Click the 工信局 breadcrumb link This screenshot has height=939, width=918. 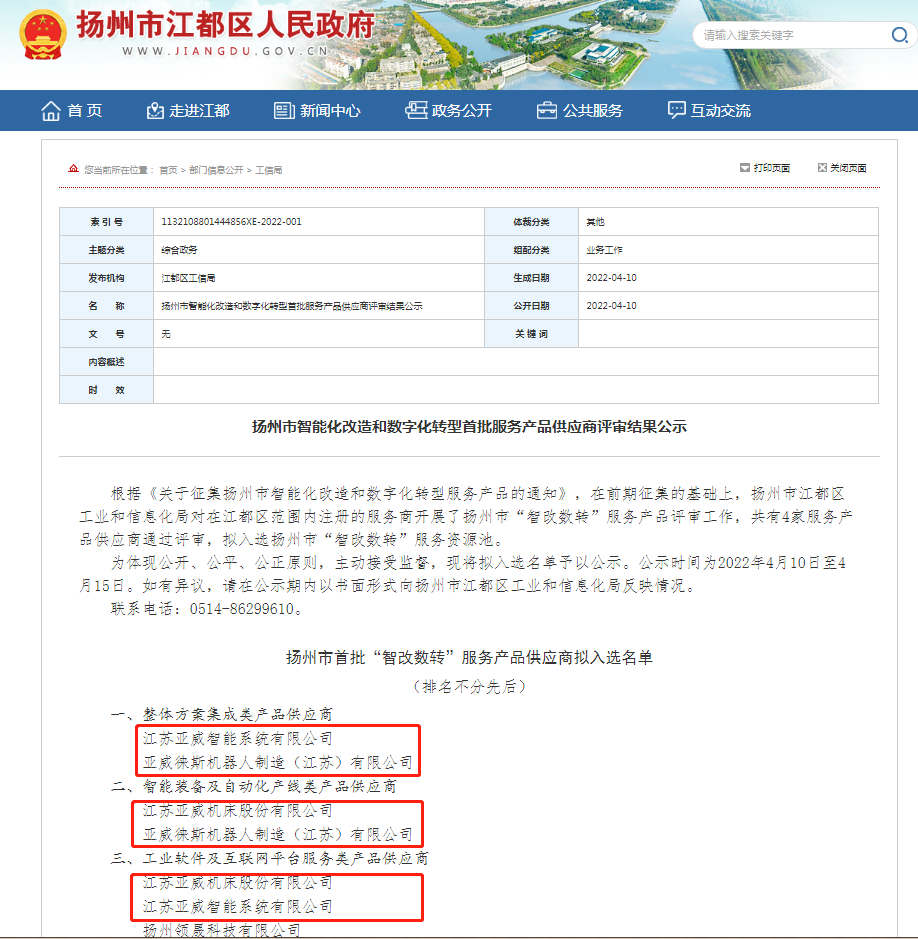[269, 170]
